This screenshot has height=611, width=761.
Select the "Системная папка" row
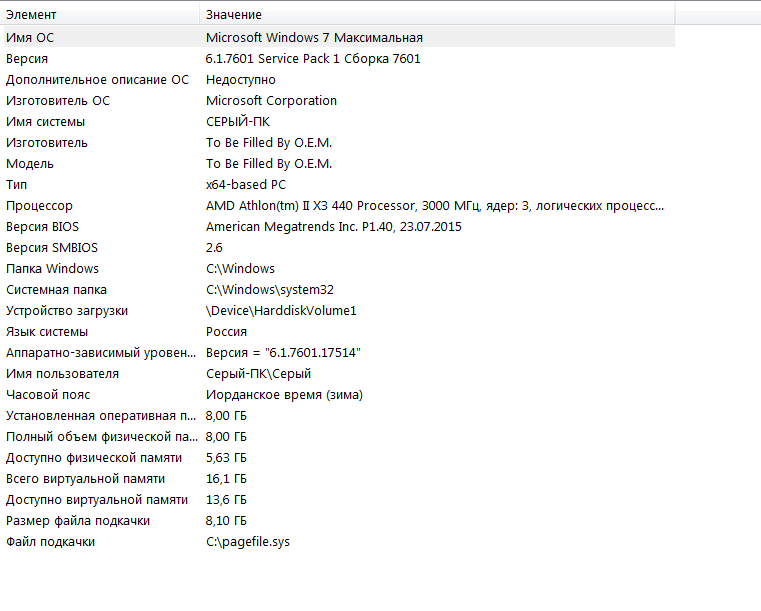pyautogui.click(x=56, y=289)
